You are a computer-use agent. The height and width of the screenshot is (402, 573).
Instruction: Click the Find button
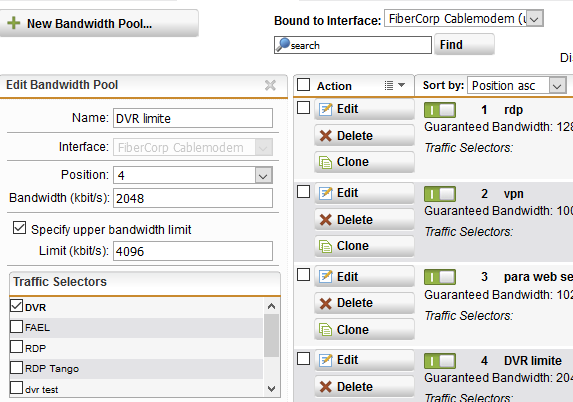(x=464, y=45)
